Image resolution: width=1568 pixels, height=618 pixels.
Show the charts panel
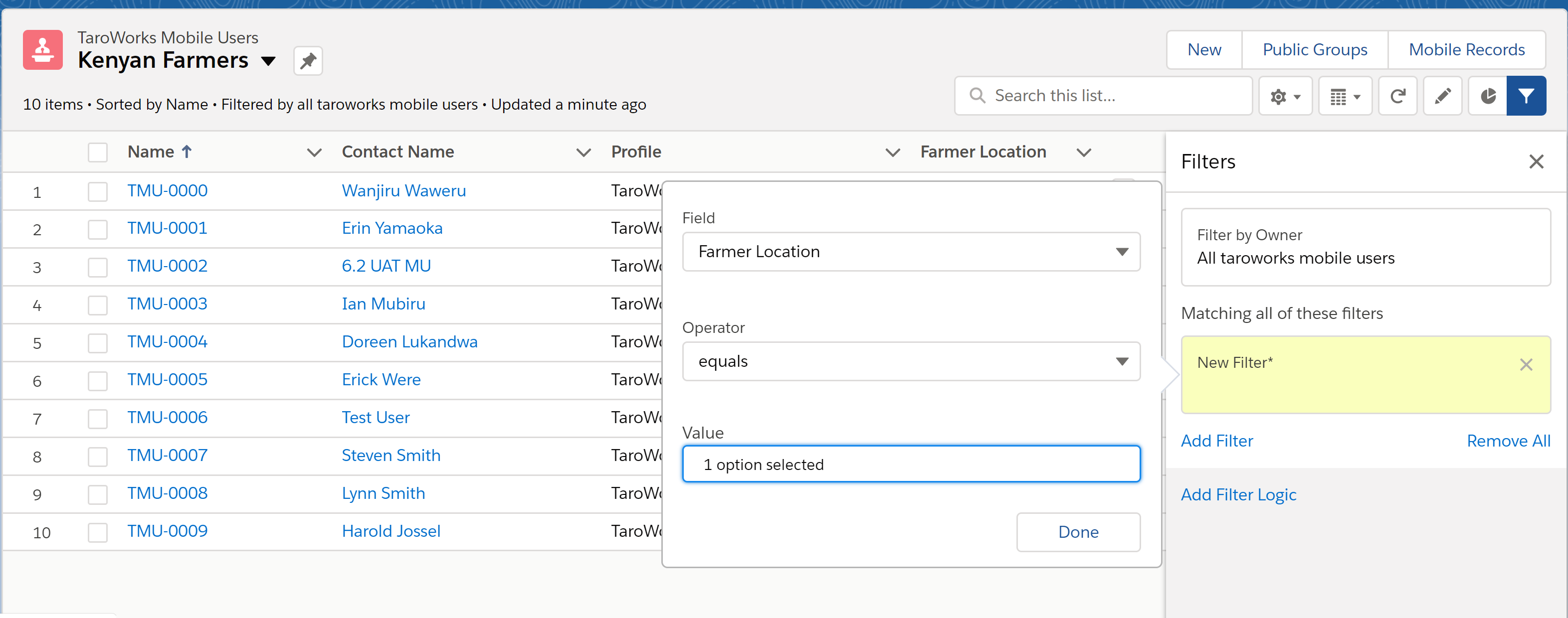[1488, 96]
